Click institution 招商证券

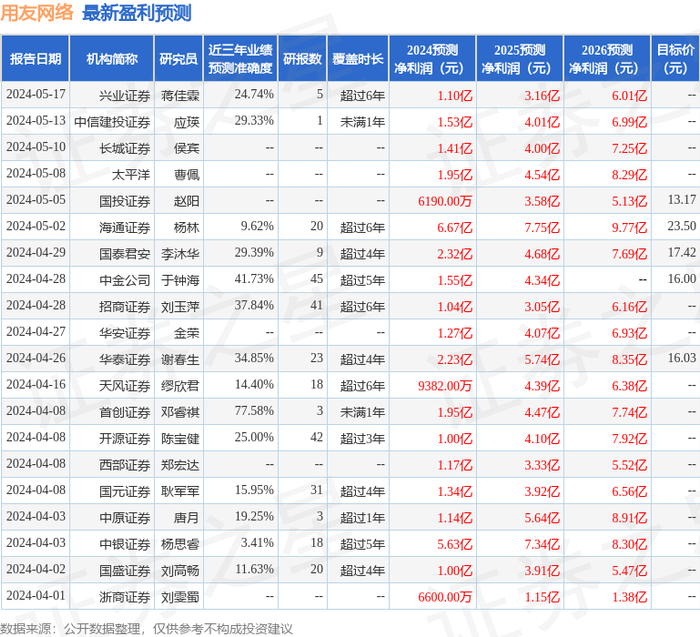[125, 306]
